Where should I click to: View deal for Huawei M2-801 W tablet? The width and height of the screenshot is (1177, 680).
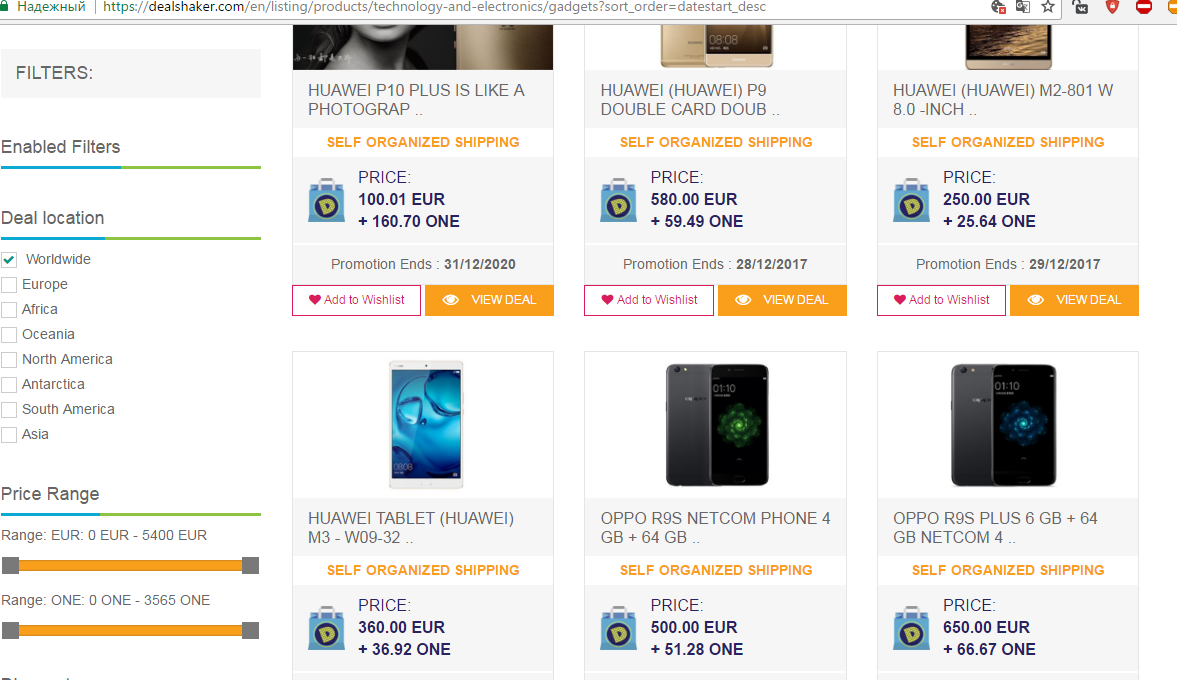(x=1074, y=300)
